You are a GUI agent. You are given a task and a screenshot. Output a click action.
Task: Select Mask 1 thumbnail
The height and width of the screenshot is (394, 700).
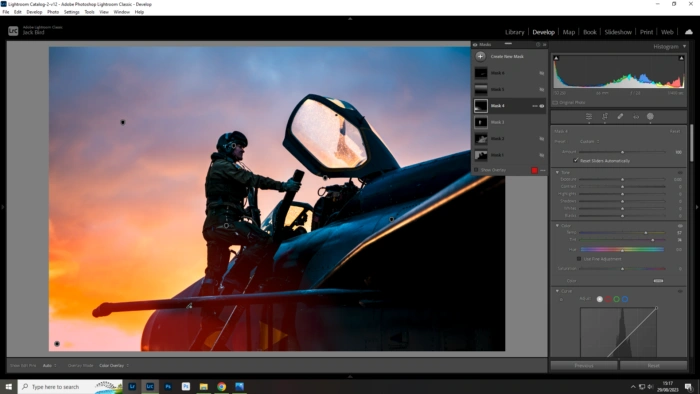tap(481, 155)
